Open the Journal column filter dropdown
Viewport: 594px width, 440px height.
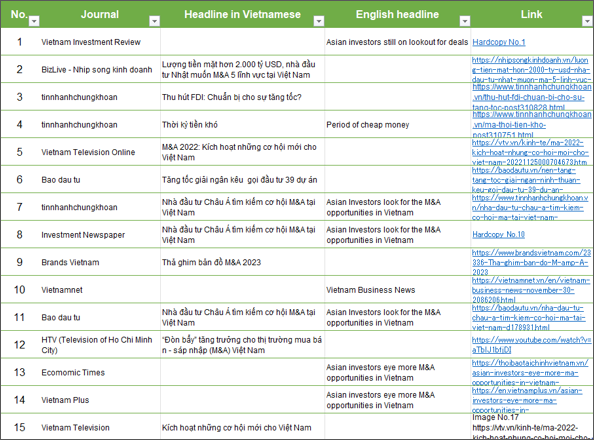[x=155, y=21]
